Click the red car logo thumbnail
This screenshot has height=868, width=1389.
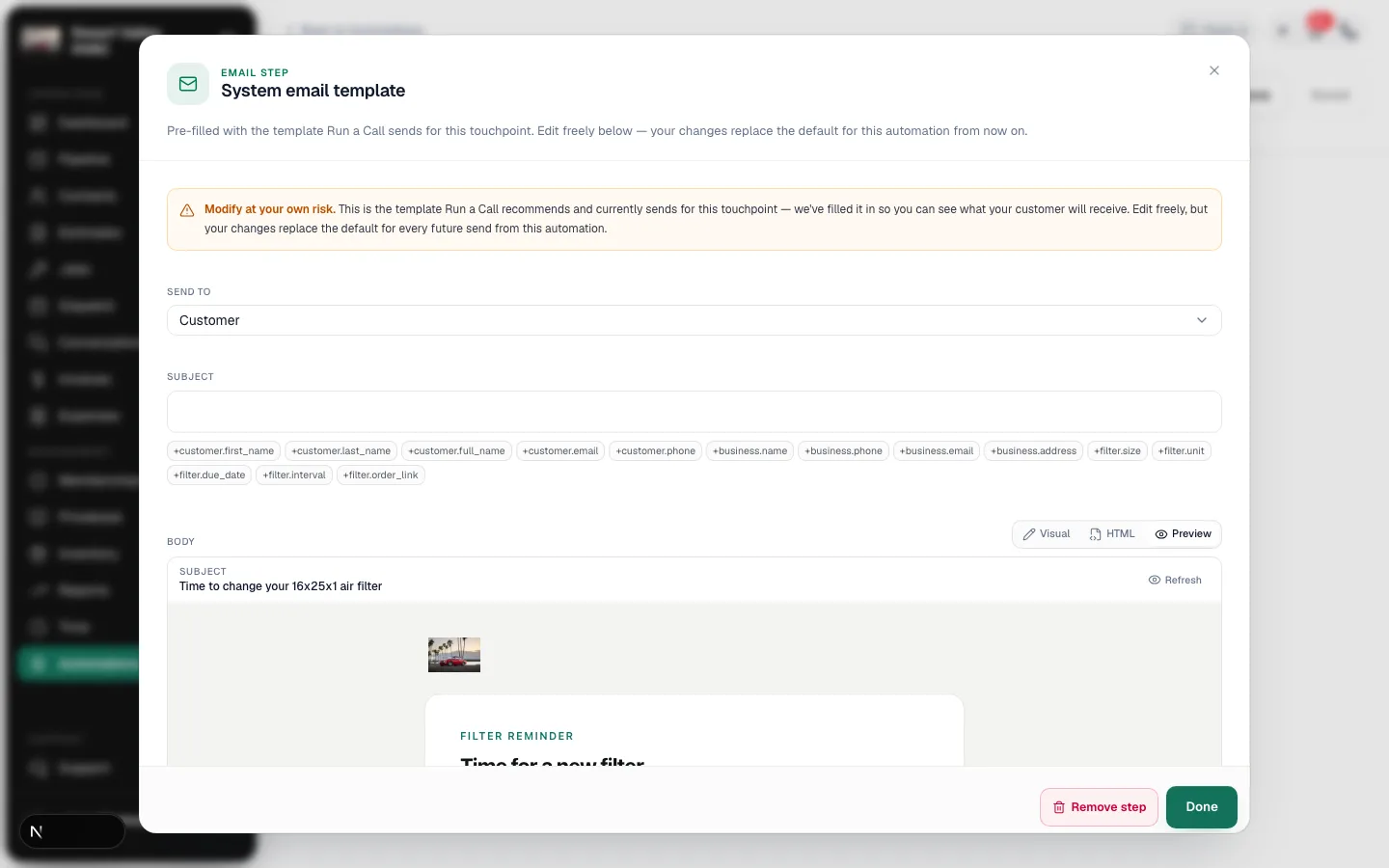[x=454, y=655]
